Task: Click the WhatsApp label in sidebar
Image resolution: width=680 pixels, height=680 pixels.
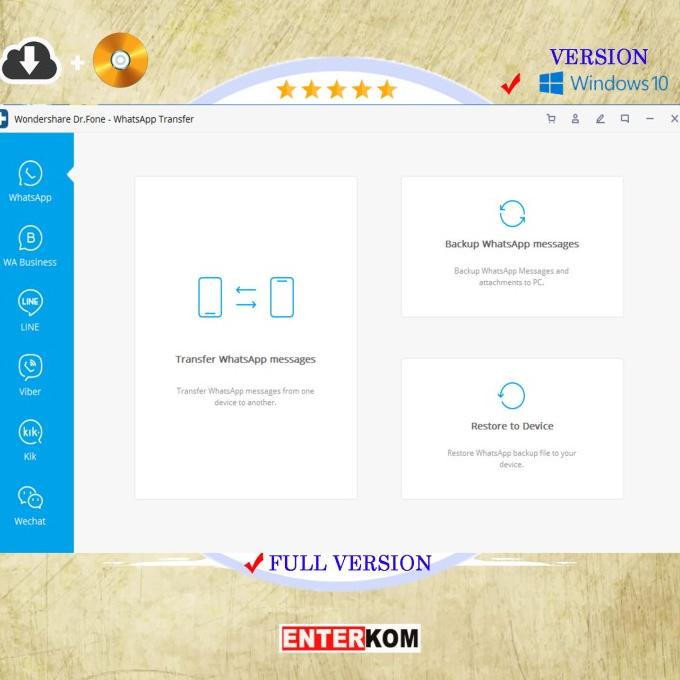Action: coord(30,198)
